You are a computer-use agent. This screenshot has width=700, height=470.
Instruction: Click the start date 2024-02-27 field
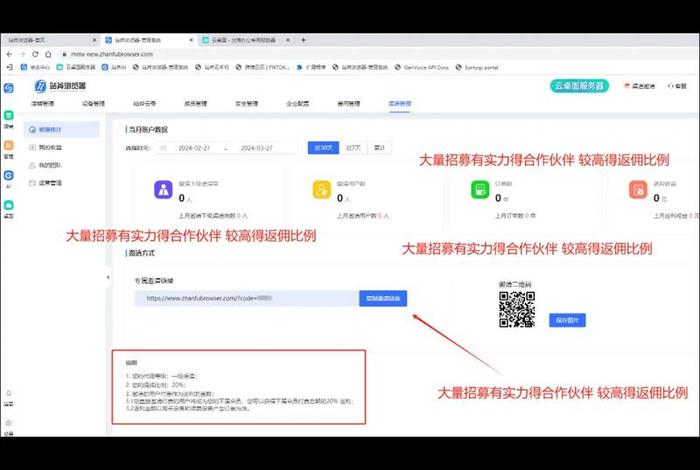pyautogui.click(x=194, y=148)
